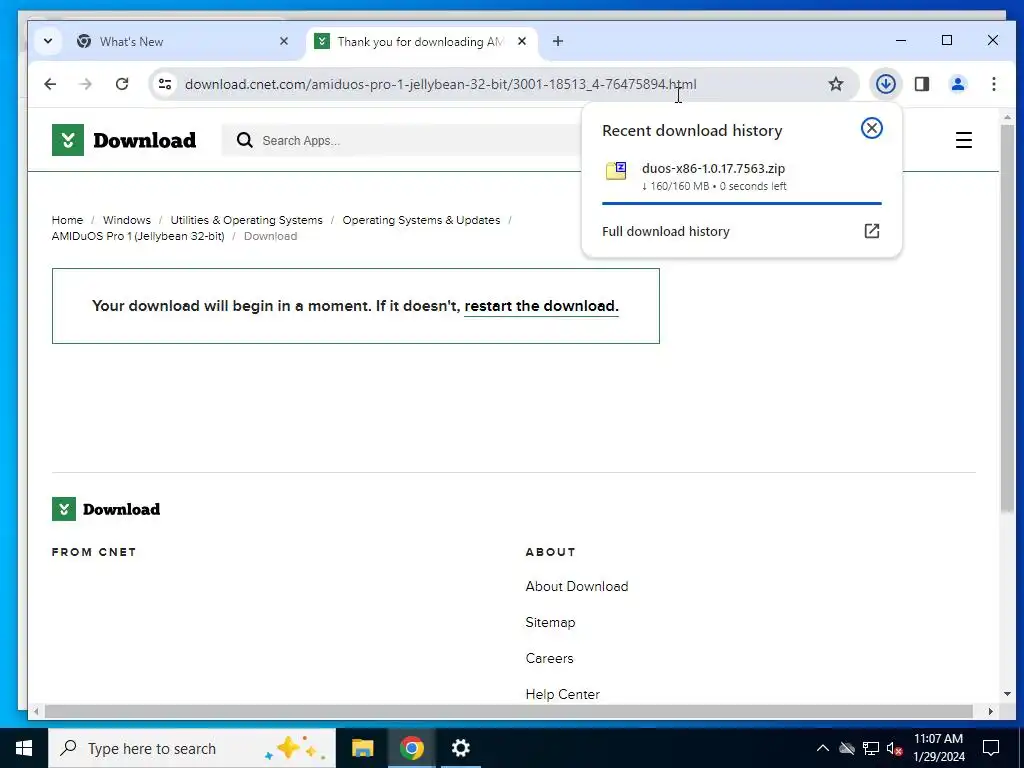Click the Chrome taskbar icon
This screenshot has height=768, width=1024.
coord(411,748)
